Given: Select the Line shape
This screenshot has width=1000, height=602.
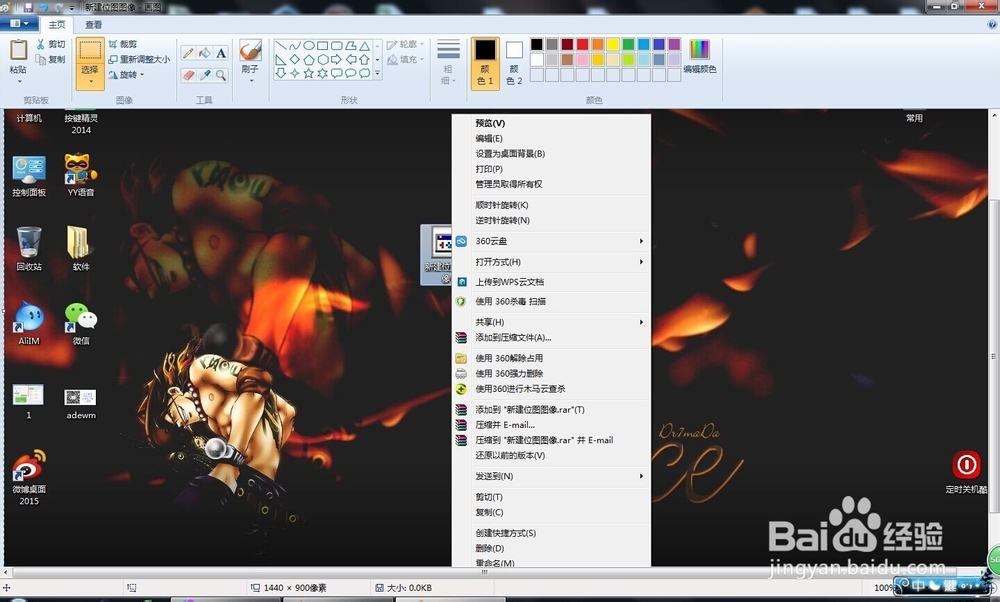Looking at the screenshot, I should pyautogui.click(x=281, y=46).
